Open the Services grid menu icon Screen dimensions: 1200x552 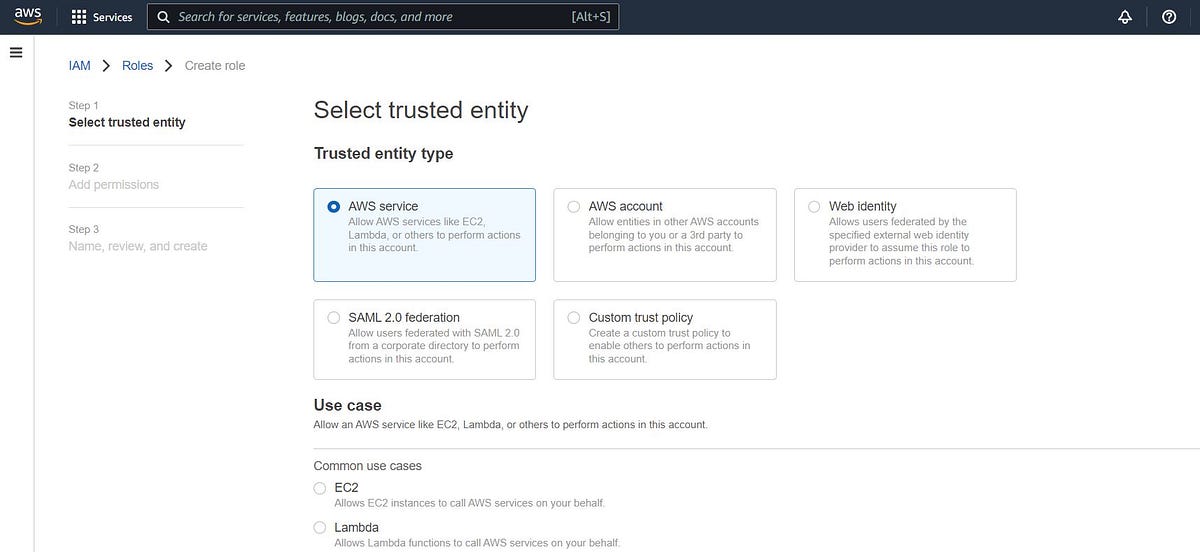point(80,17)
